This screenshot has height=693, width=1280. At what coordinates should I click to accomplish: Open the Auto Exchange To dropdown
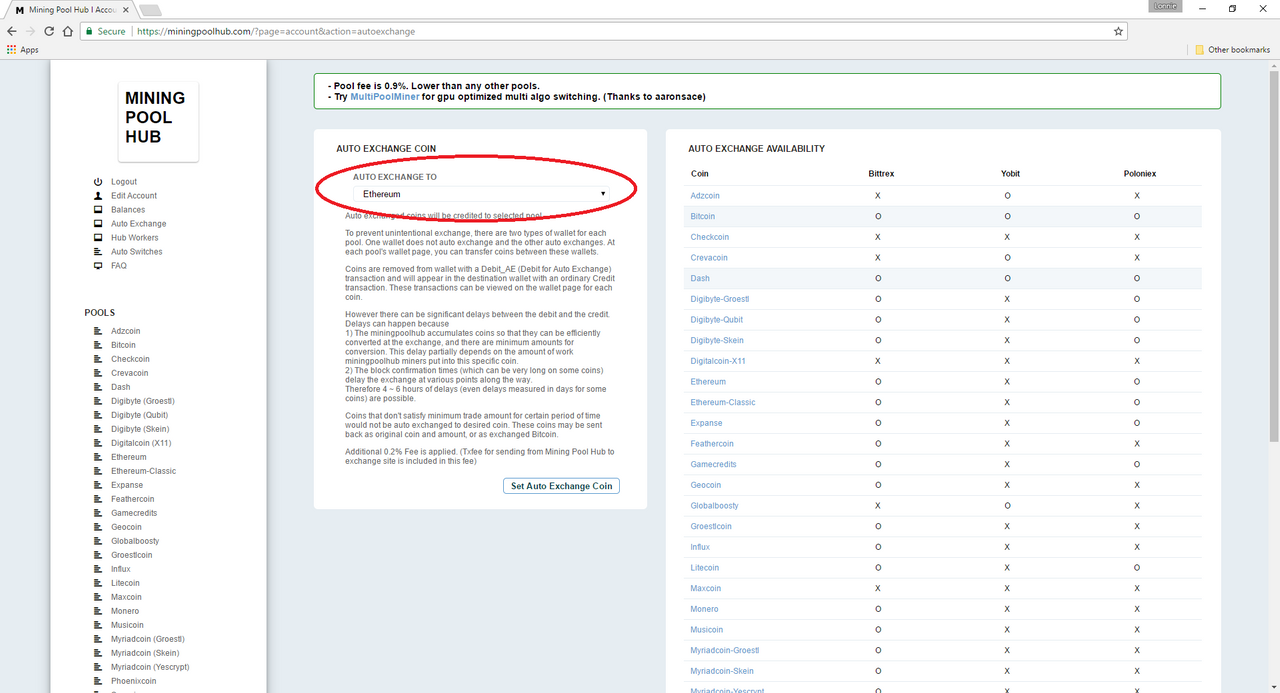tap(482, 194)
